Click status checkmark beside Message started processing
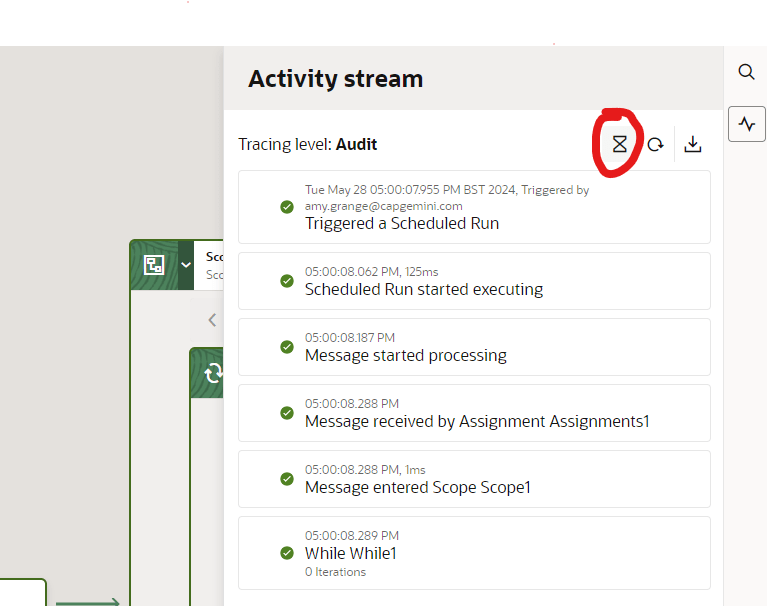 pyautogui.click(x=287, y=347)
